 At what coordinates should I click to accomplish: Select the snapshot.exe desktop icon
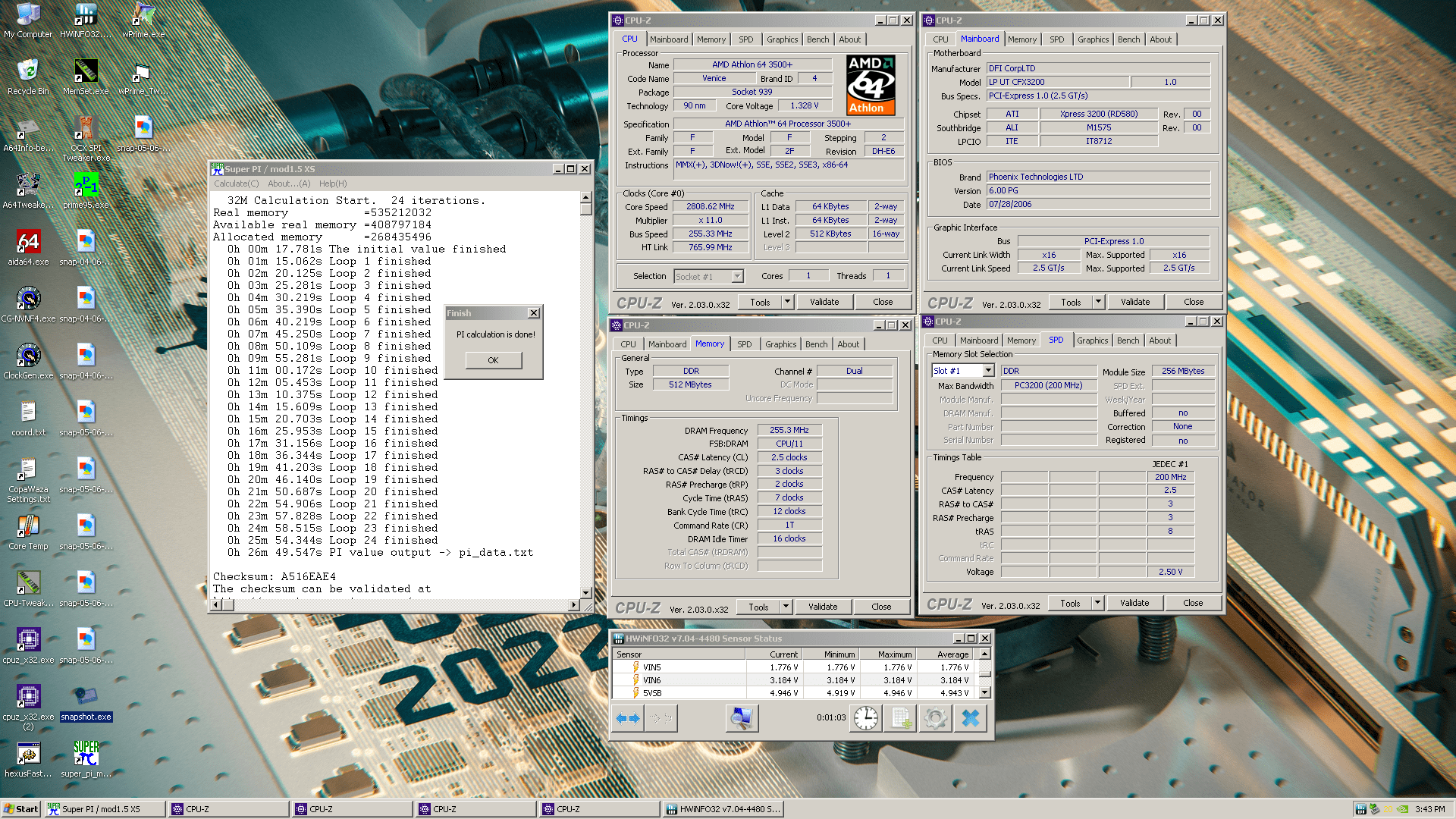(86, 703)
